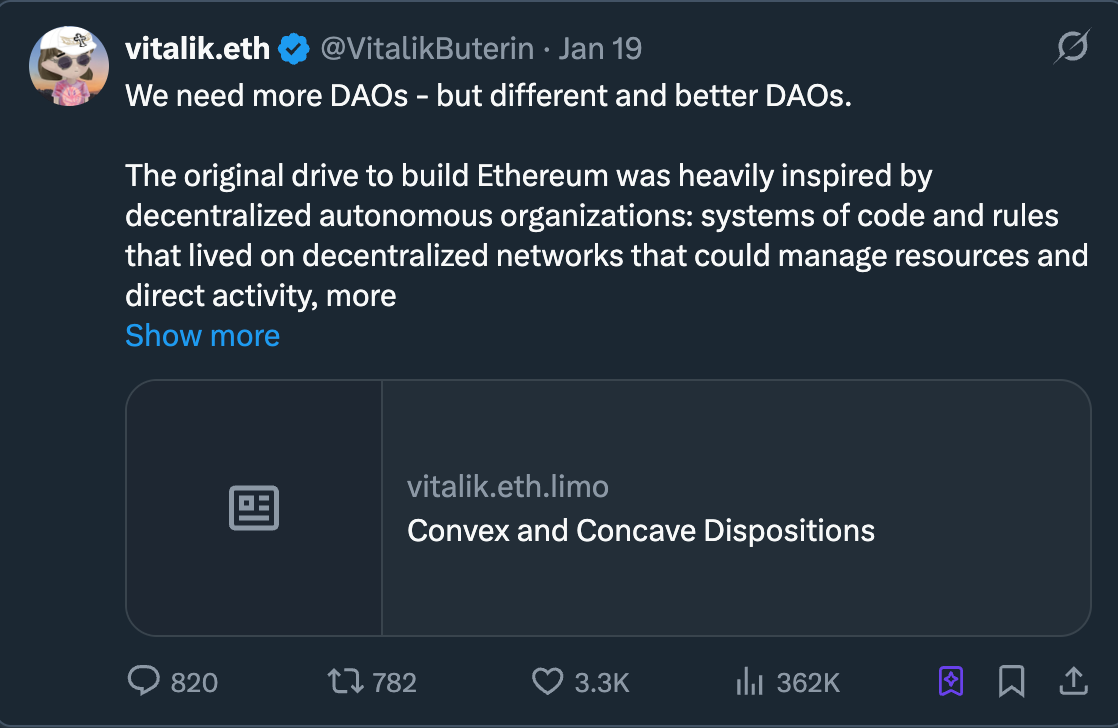The height and width of the screenshot is (728, 1118).
Task: Click the reply speech bubble icon
Action: coord(144,682)
